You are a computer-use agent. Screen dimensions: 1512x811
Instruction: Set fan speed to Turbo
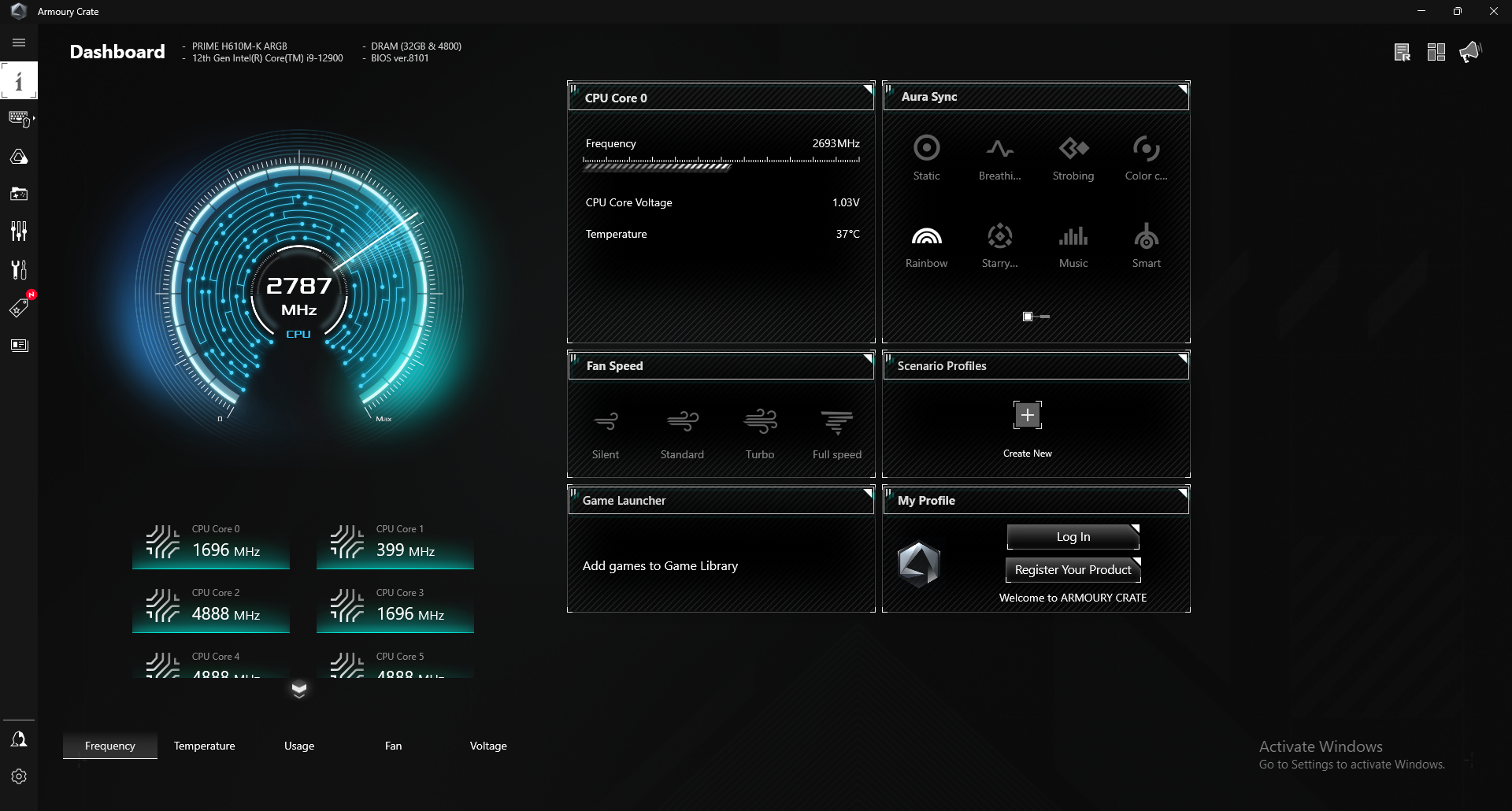tap(760, 431)
